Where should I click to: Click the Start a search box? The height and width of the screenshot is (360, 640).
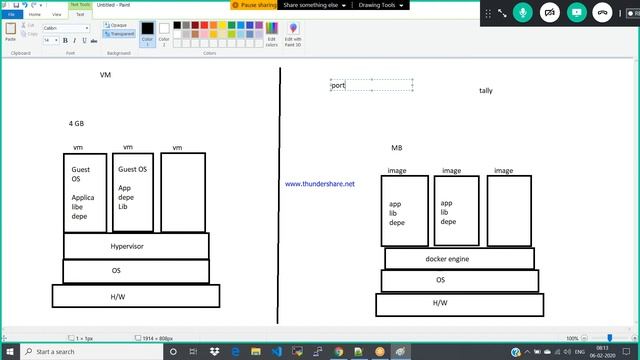click(91, 351)
